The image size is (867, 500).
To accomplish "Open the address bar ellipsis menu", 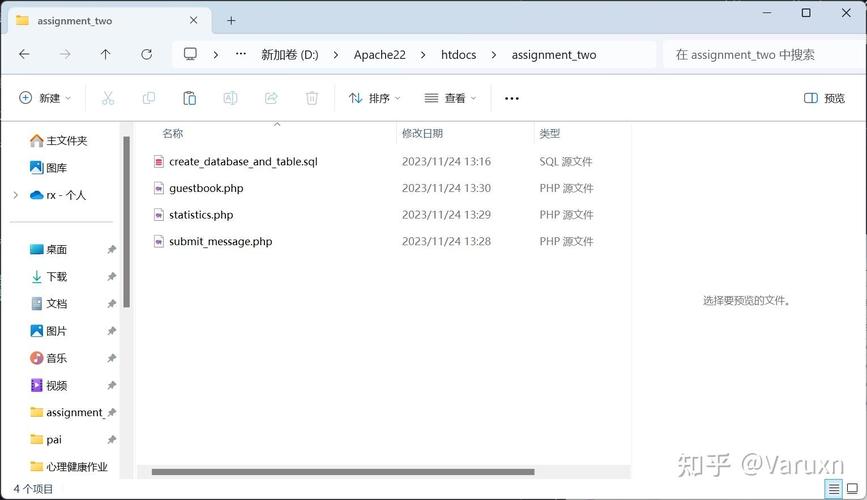I will (241, 54).
